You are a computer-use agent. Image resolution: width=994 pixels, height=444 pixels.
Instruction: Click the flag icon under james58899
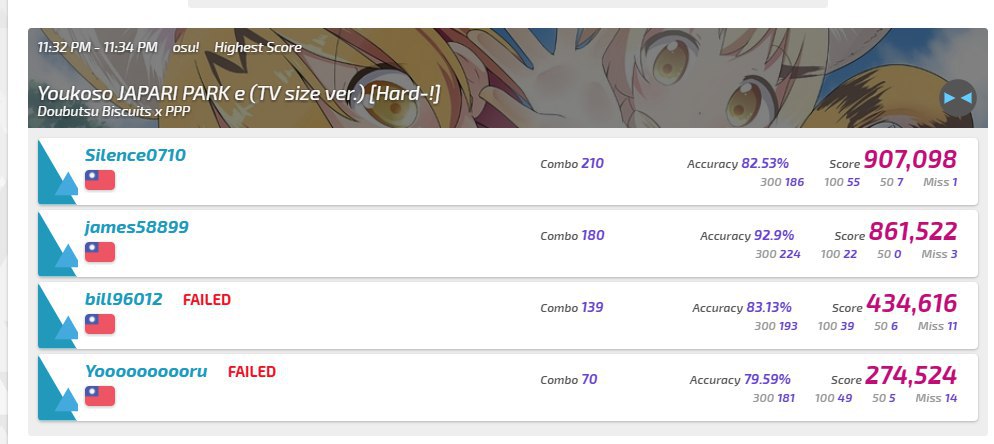[x=99, y=252]
